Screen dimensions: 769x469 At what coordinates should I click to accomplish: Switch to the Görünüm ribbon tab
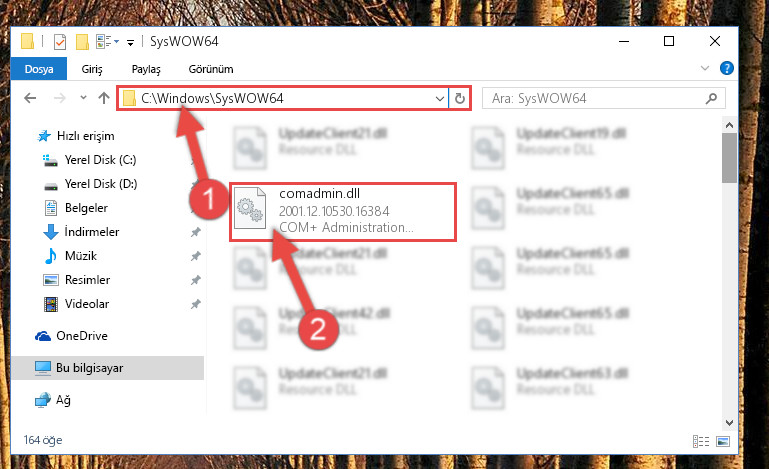[x=211, y=69]
